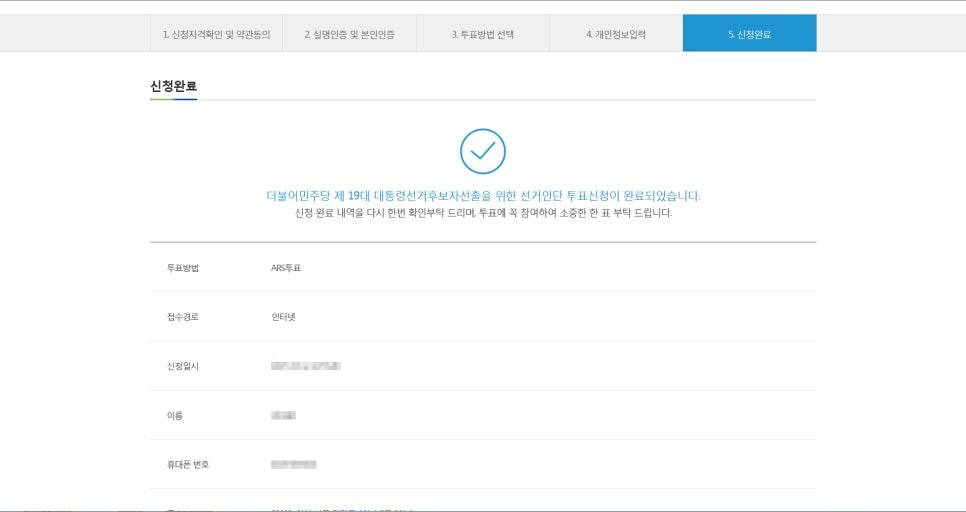Click the 신청일시 row label

tap(183, 367)
